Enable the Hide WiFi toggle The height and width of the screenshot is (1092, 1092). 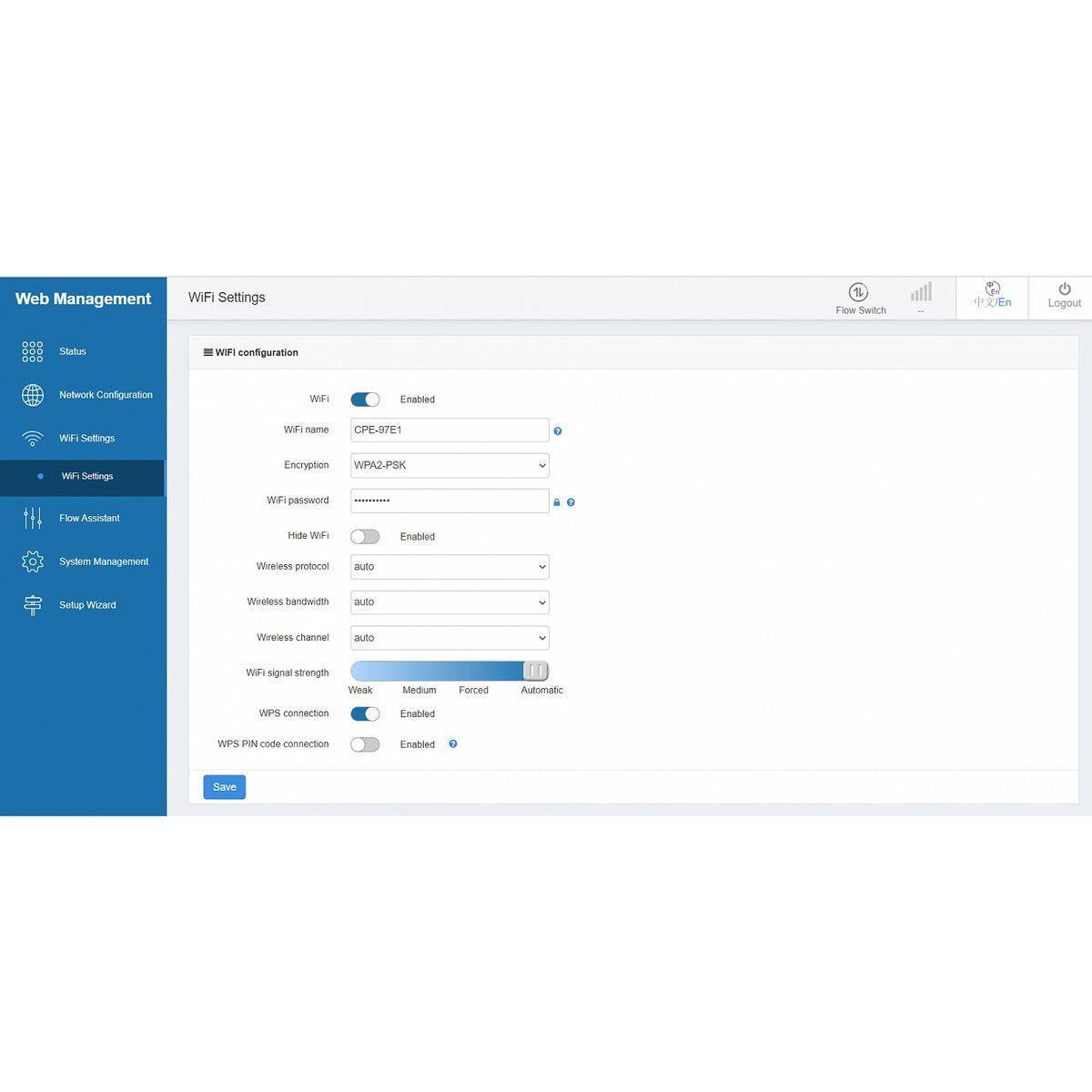[x=365, y=537]
